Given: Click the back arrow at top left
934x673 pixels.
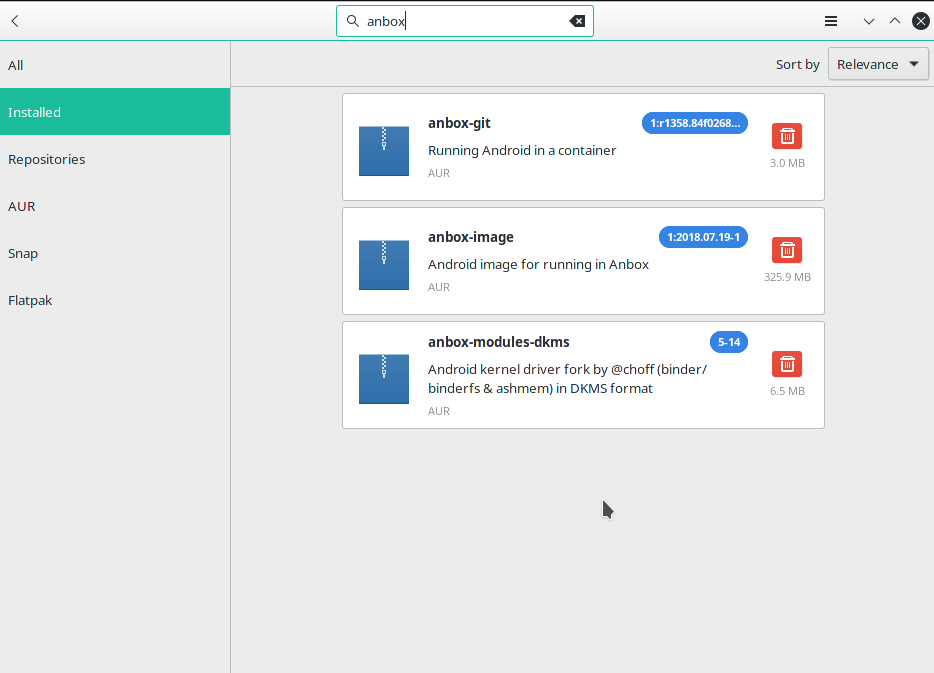Looking at the screenshot, I should tap(14, 20).
